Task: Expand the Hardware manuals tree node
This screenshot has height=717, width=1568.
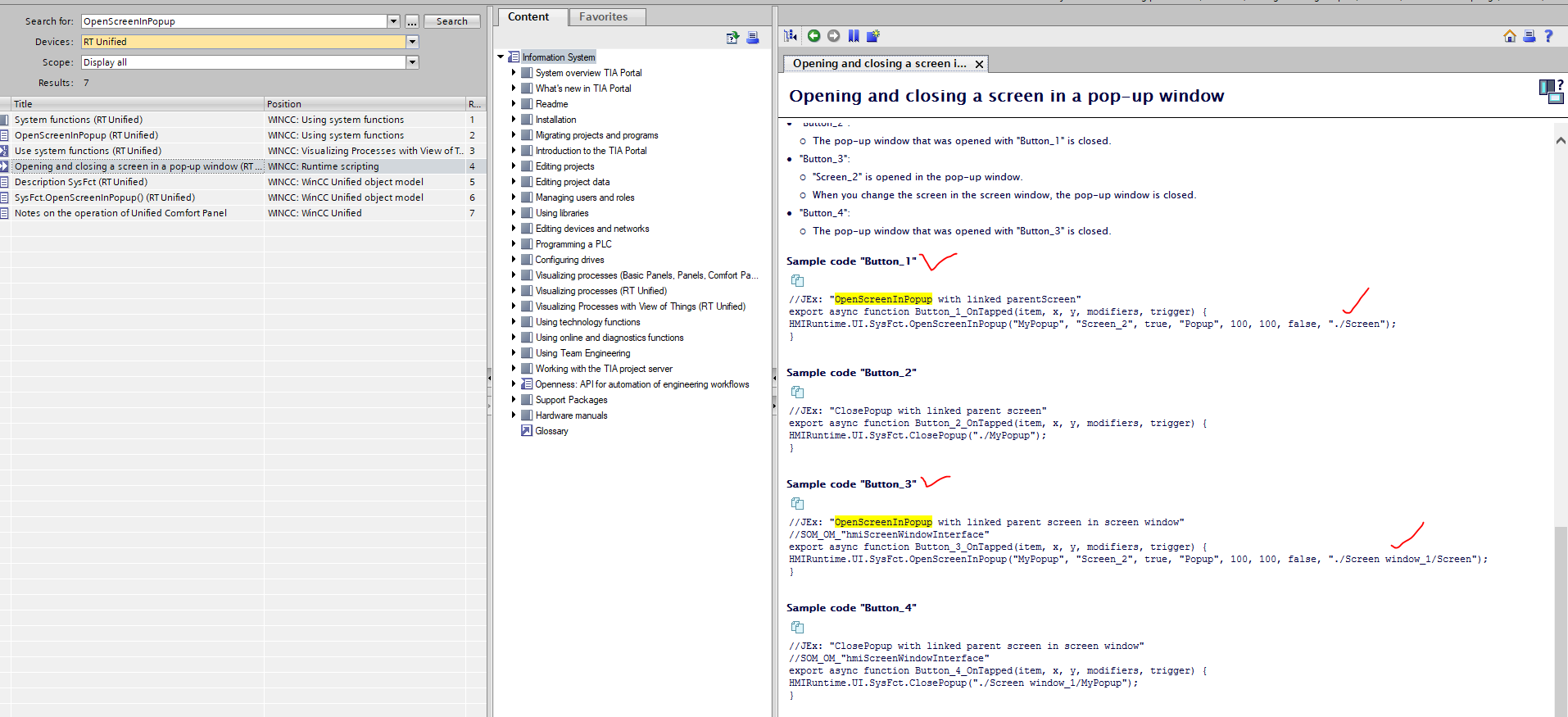Action: [x=514, y=415]
